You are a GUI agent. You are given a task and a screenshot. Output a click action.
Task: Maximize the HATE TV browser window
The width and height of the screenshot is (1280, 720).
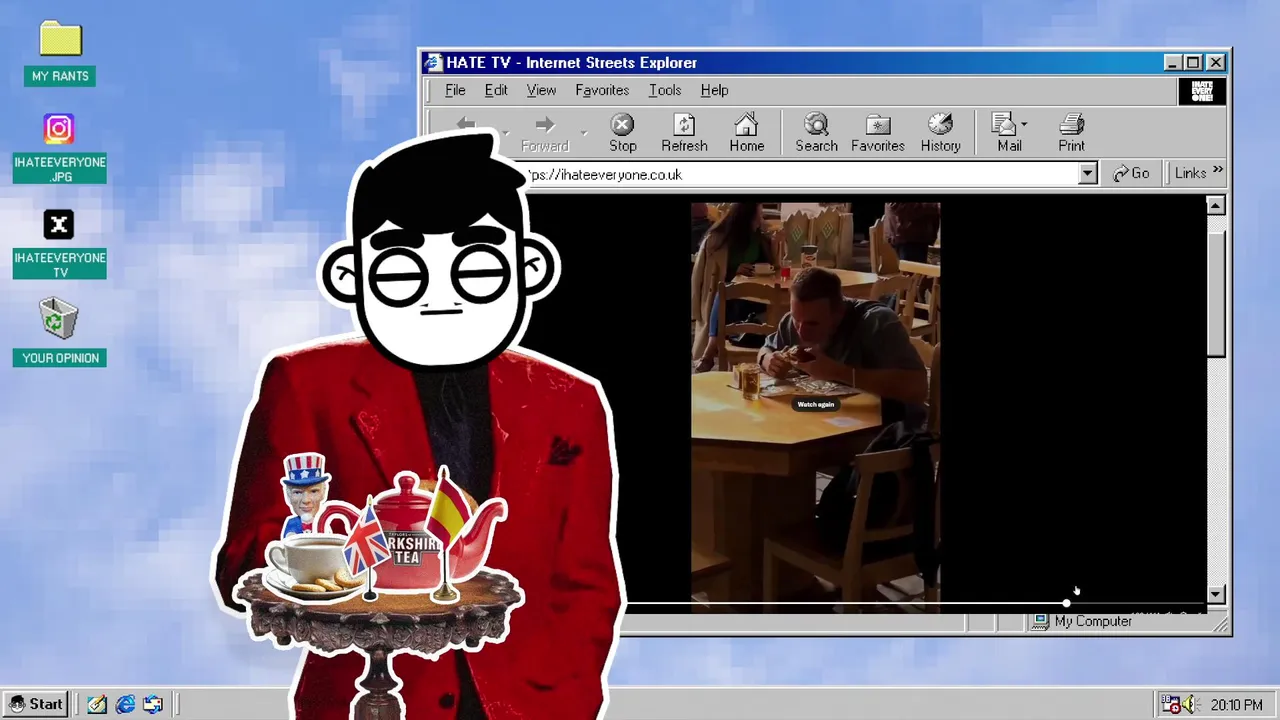coord(1193,63)
